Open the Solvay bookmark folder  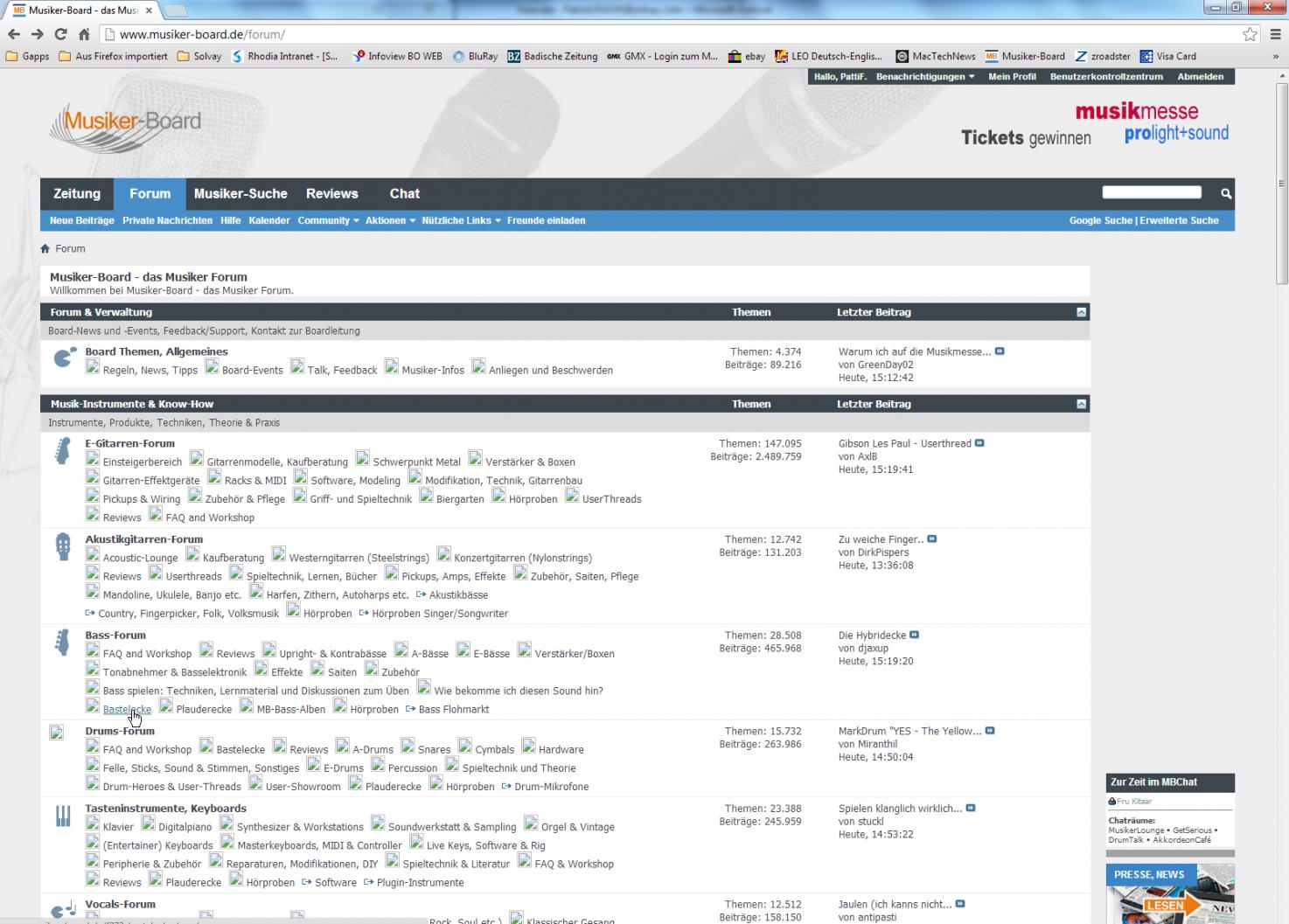pyautogui.click(x=199, y=56)
